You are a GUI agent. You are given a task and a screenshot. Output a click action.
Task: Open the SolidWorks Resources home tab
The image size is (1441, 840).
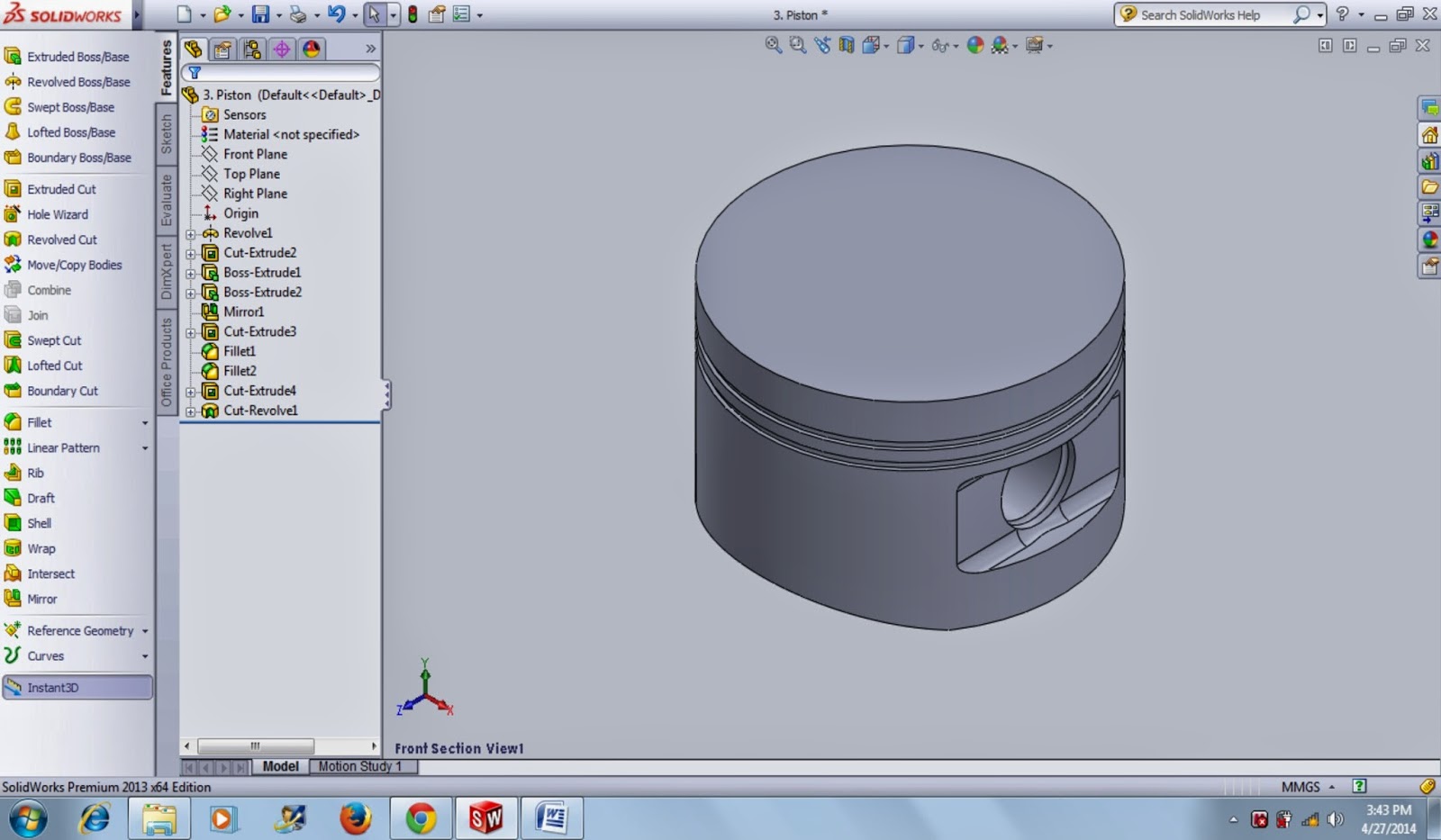point(1429,135)
